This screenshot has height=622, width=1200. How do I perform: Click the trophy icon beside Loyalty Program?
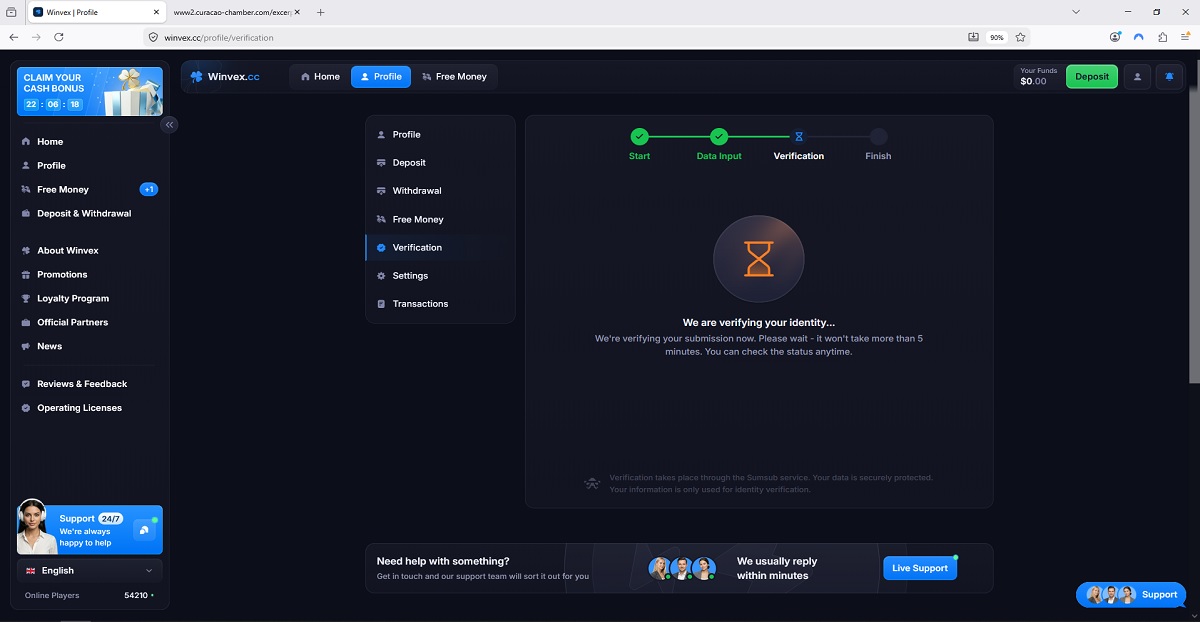26,299
